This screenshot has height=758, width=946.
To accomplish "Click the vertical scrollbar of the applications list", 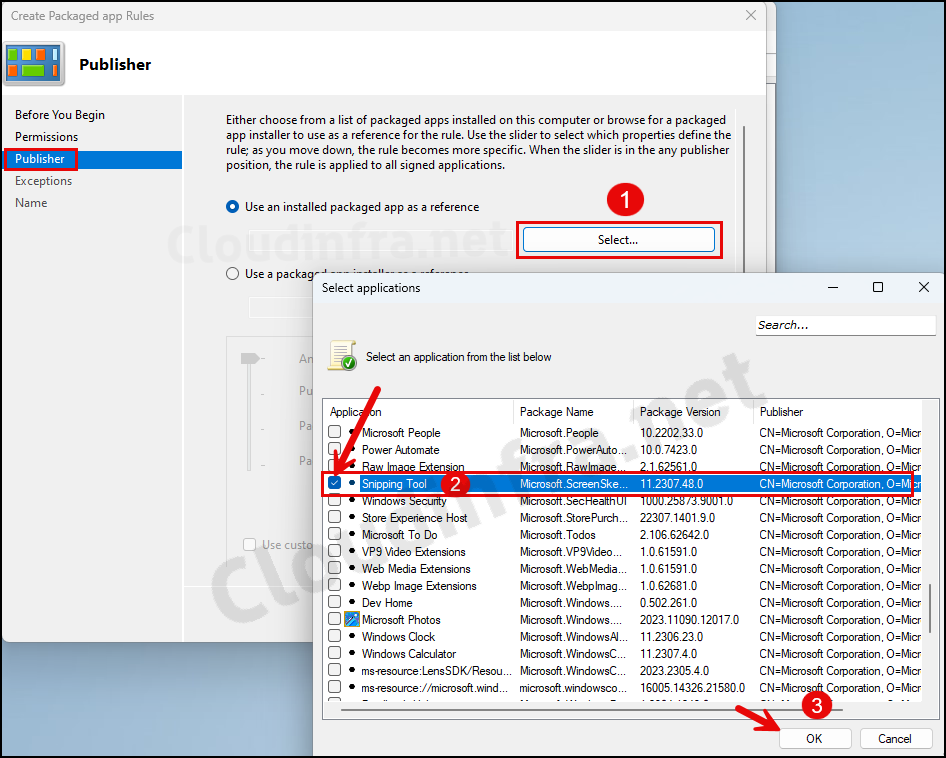I will pyautogui.click(x=930, y=608).
